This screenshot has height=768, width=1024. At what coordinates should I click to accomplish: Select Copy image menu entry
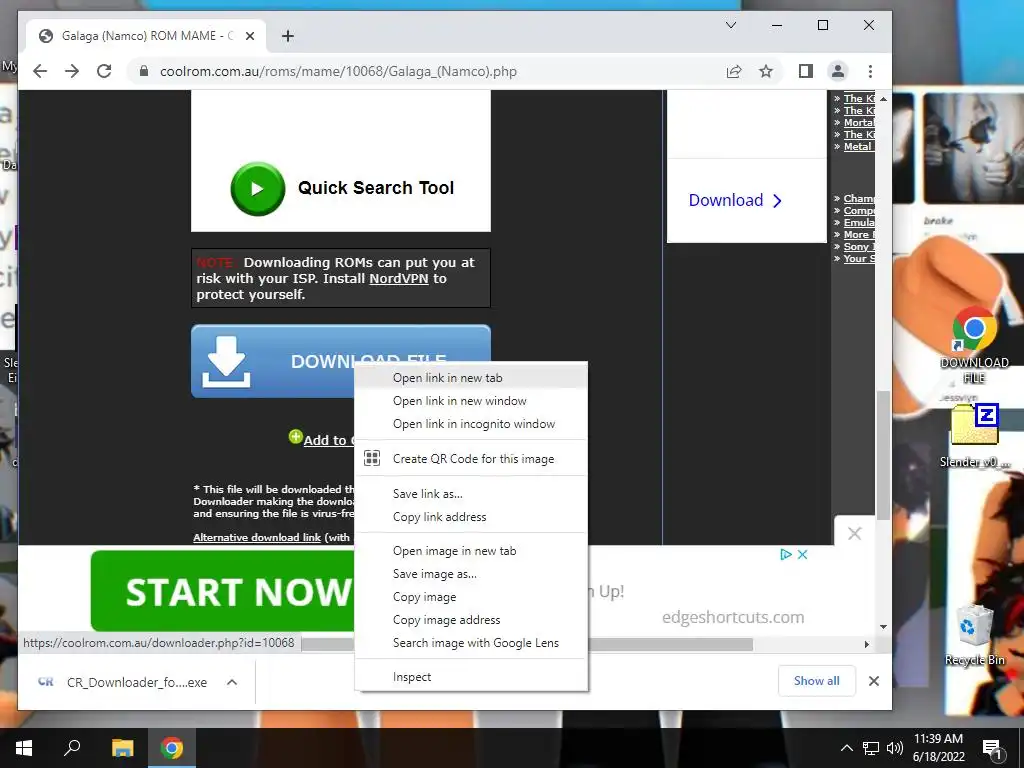coord(471,596)
